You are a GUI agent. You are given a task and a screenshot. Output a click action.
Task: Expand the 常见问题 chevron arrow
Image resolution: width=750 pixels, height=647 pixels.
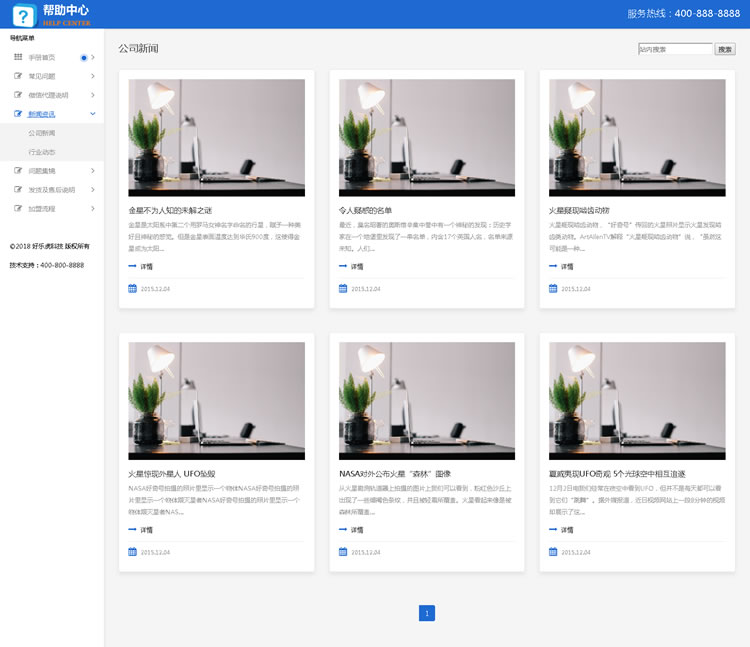(93, 76)
